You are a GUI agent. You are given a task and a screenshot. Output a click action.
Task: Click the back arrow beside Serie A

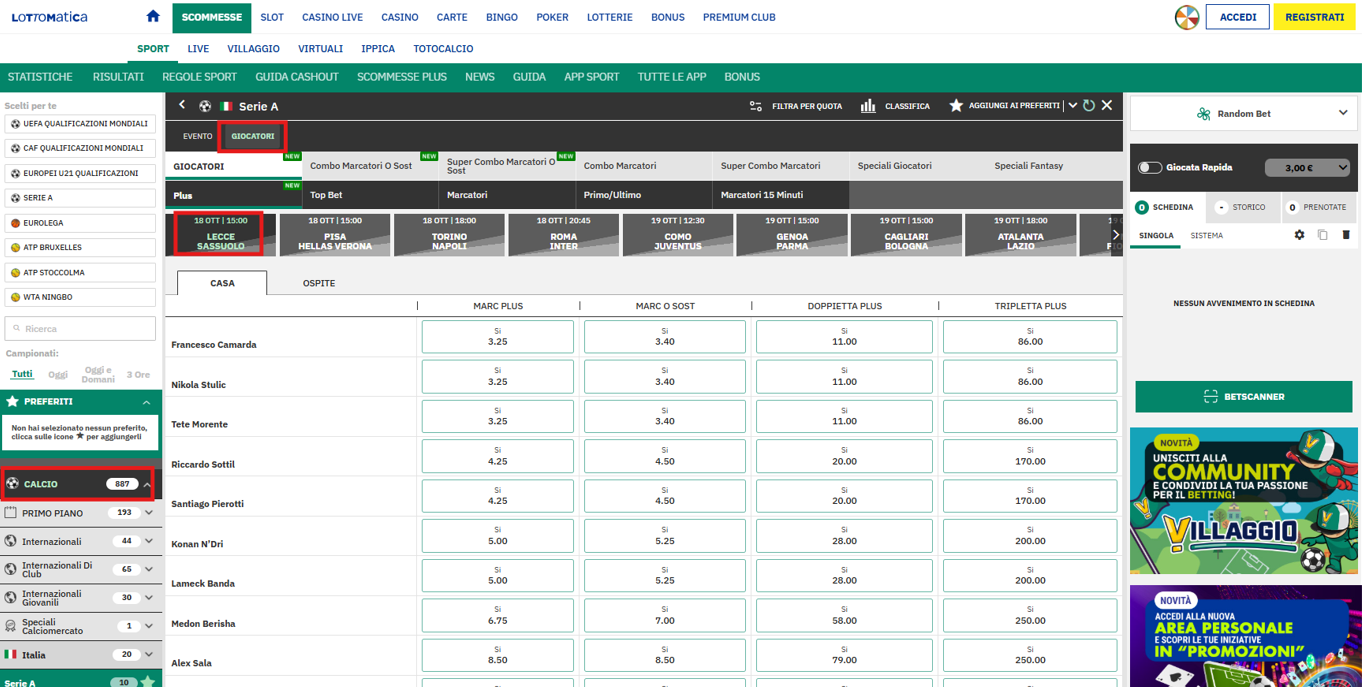point(182,105)
